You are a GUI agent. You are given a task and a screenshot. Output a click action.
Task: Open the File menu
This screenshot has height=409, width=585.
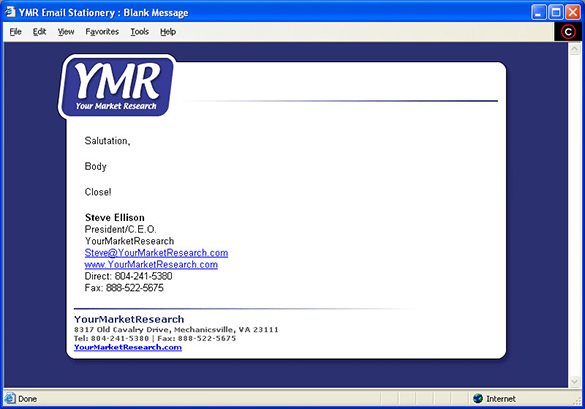coord(15,32)
